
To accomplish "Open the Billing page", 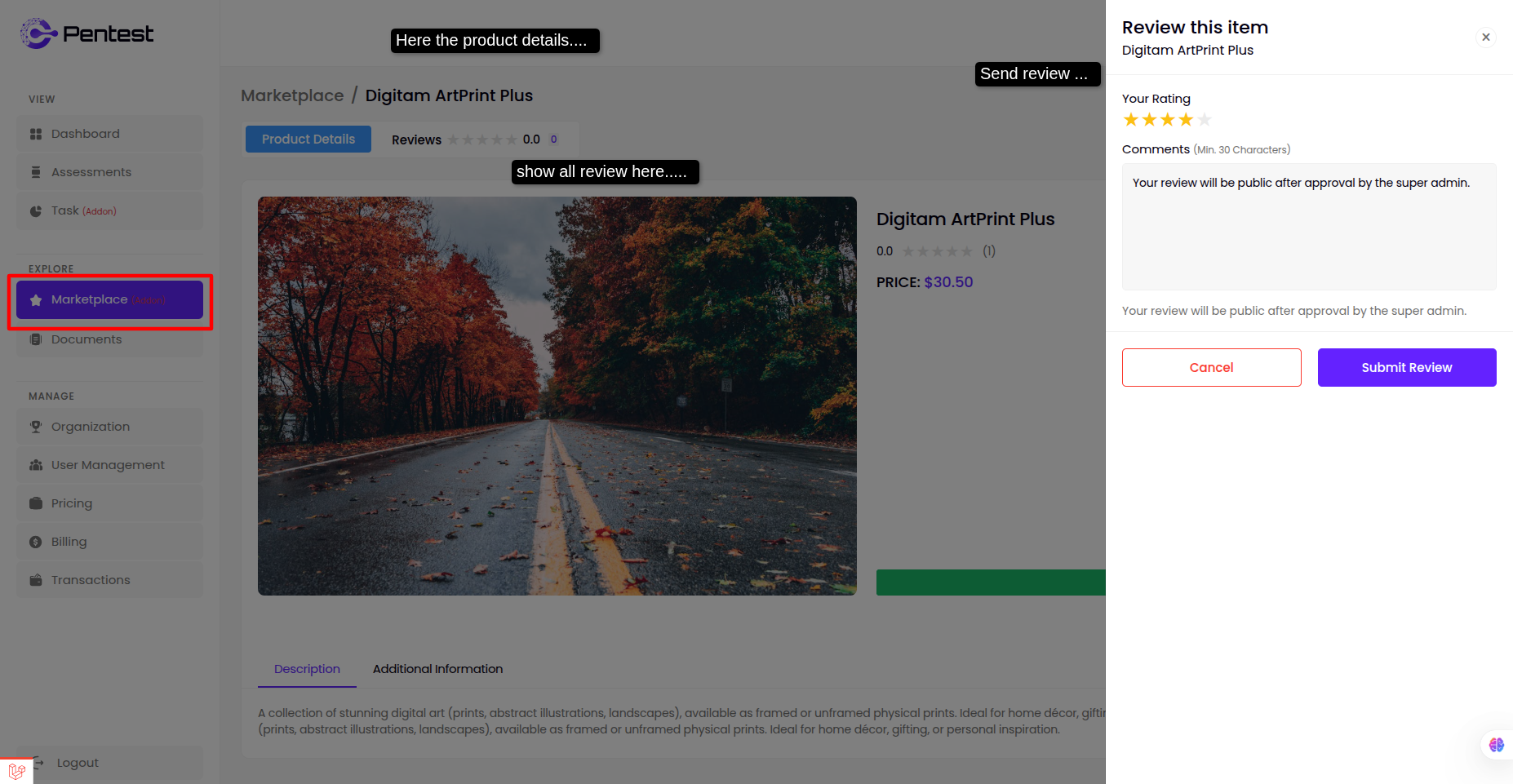I will coord(69,542).
